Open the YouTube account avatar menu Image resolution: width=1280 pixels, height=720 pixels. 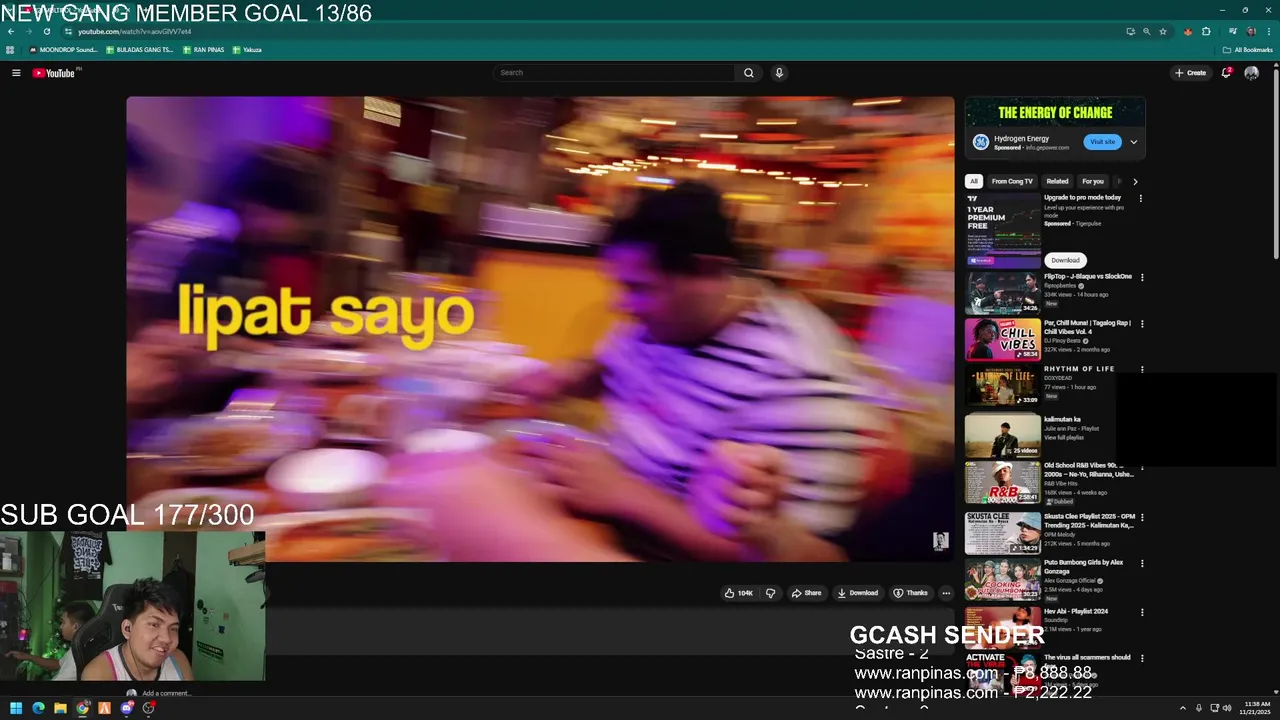point(1251,73)
